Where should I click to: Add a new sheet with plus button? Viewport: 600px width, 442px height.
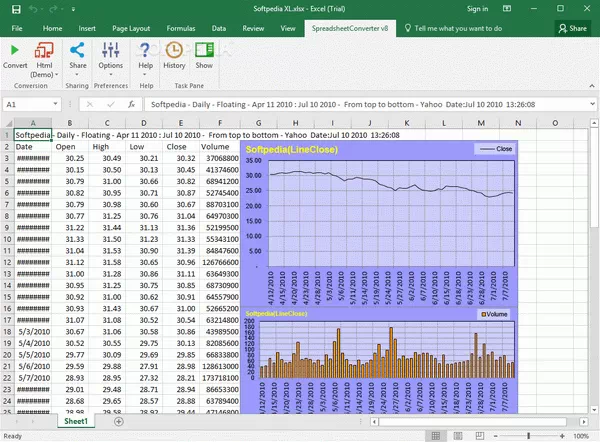point(119,422)
